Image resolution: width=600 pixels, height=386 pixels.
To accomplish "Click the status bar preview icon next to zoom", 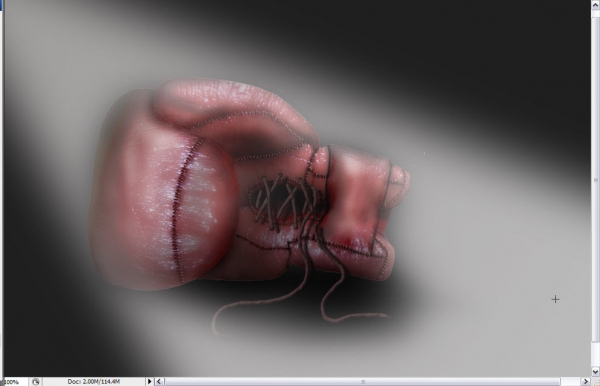I will point(36,382).
